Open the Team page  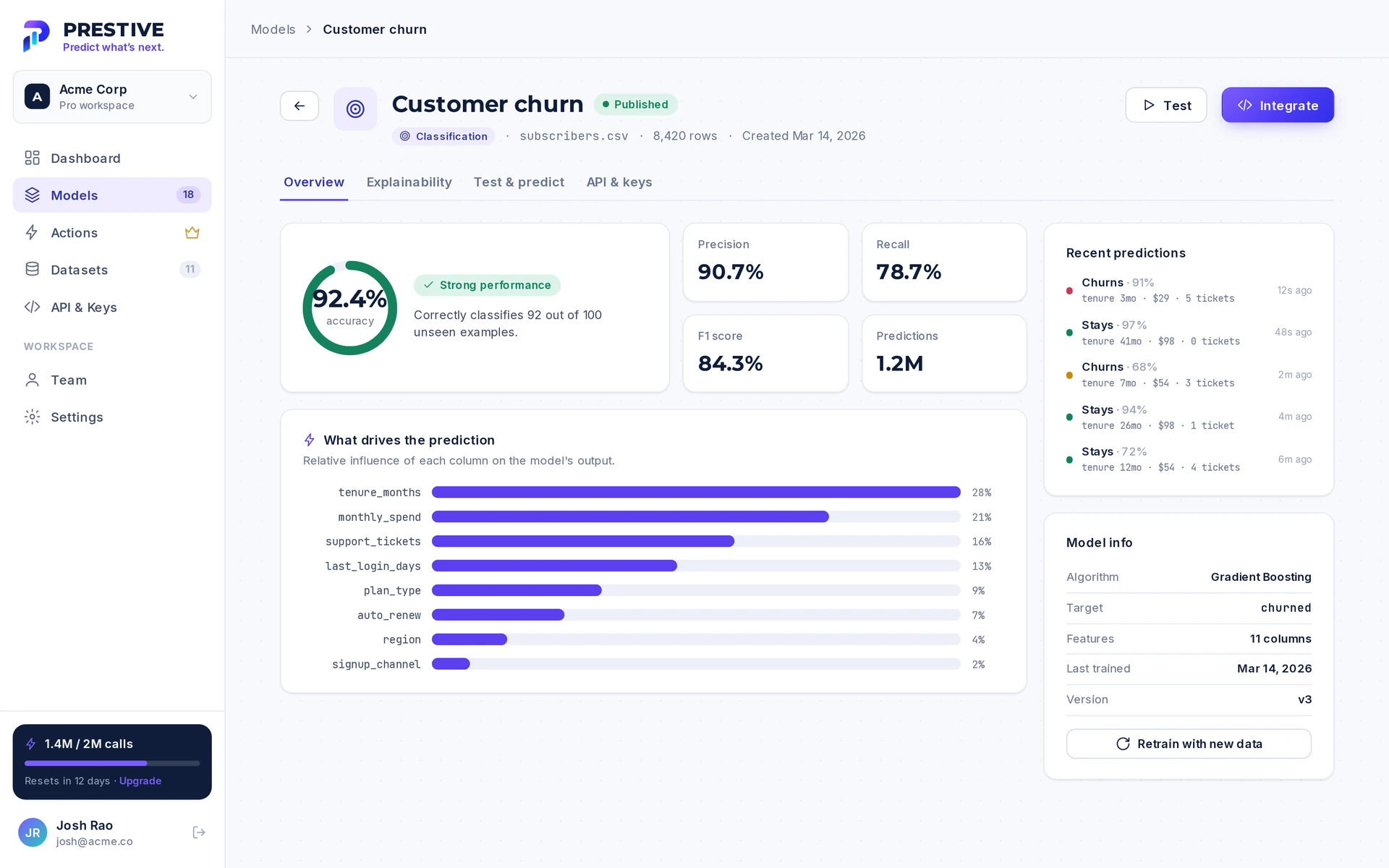click(x=112, y=380)
